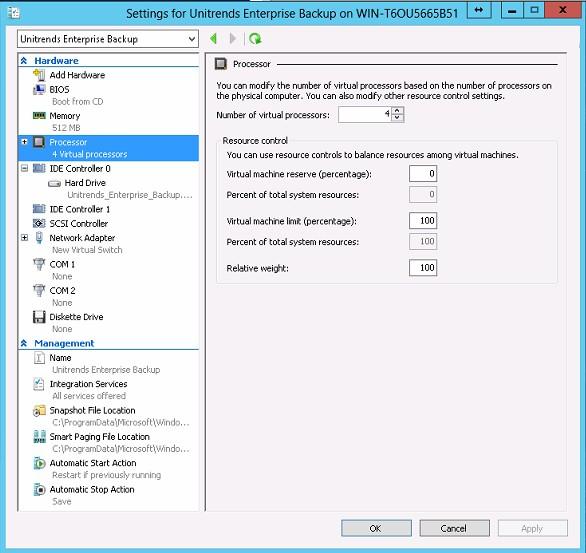Select the Add Hardware icon
586x553 pixels.
click(39, 75)
